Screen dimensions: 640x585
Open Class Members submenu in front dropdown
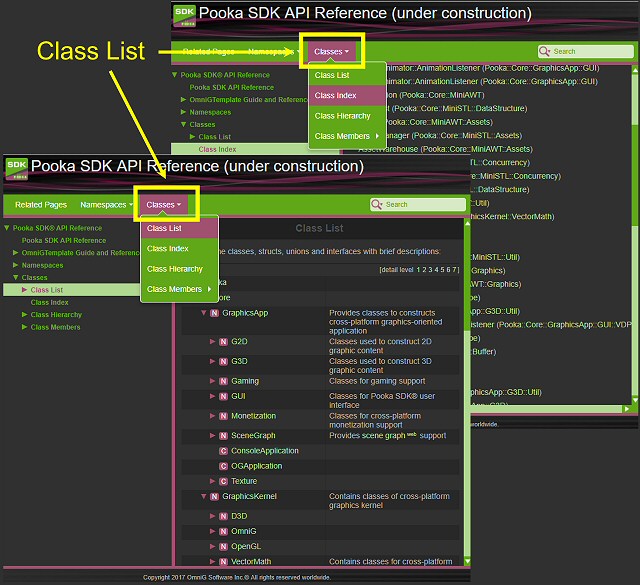179,289
